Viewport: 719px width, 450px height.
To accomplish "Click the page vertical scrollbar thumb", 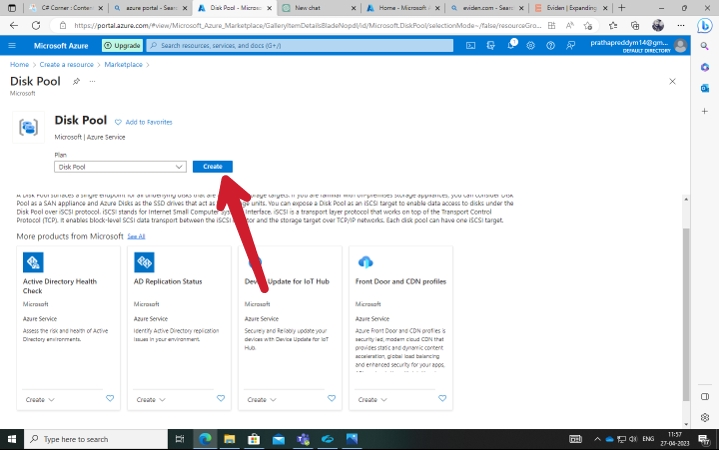I will pos(686,314).
